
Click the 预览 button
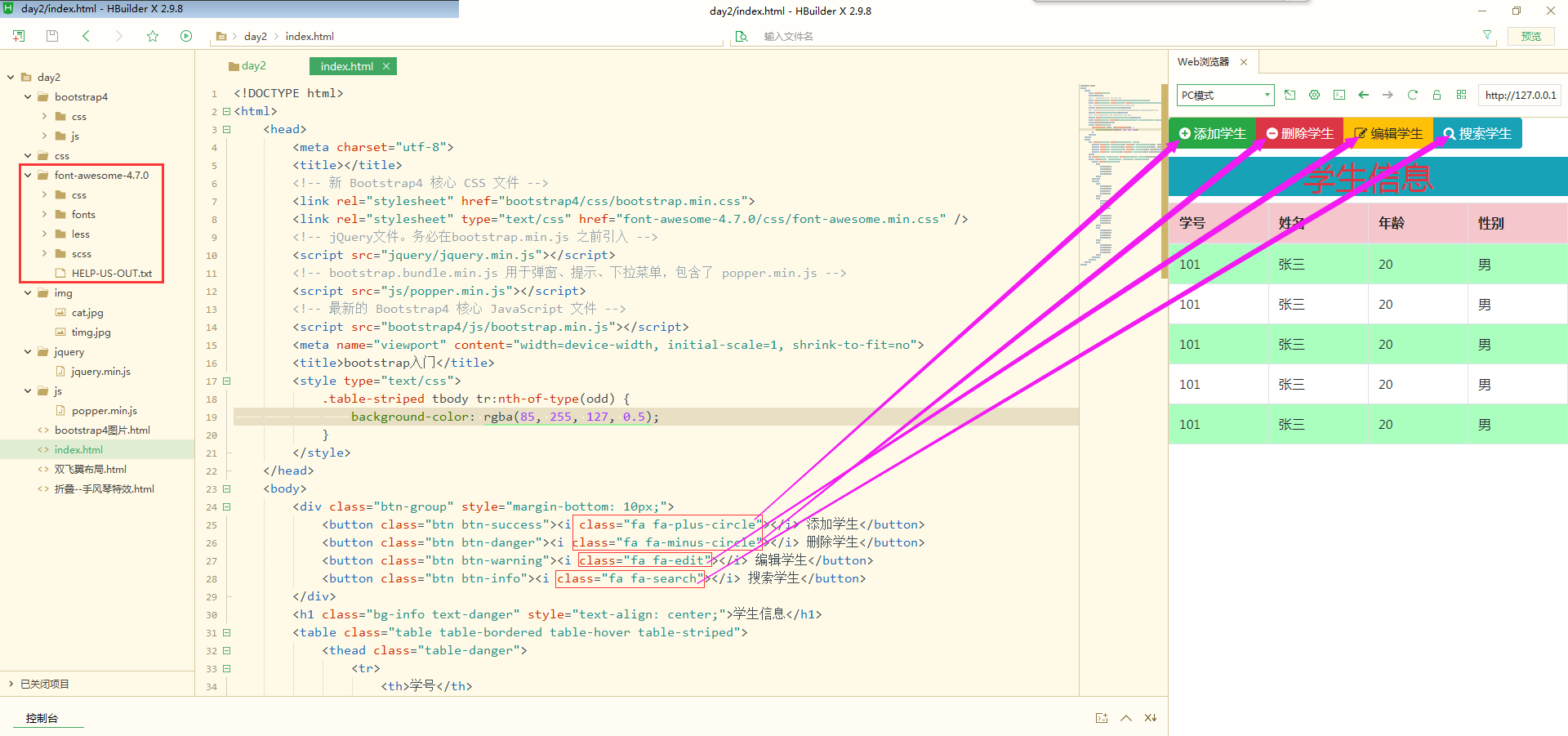tap(1531, 36)
